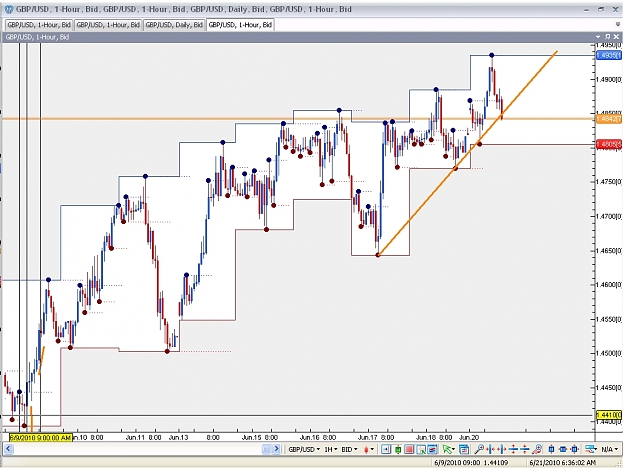The image size is (625, 470).
Task: Click the GBP/USD, 1-Hour, Bid panel header title
Action: click(x=37, y=37)
